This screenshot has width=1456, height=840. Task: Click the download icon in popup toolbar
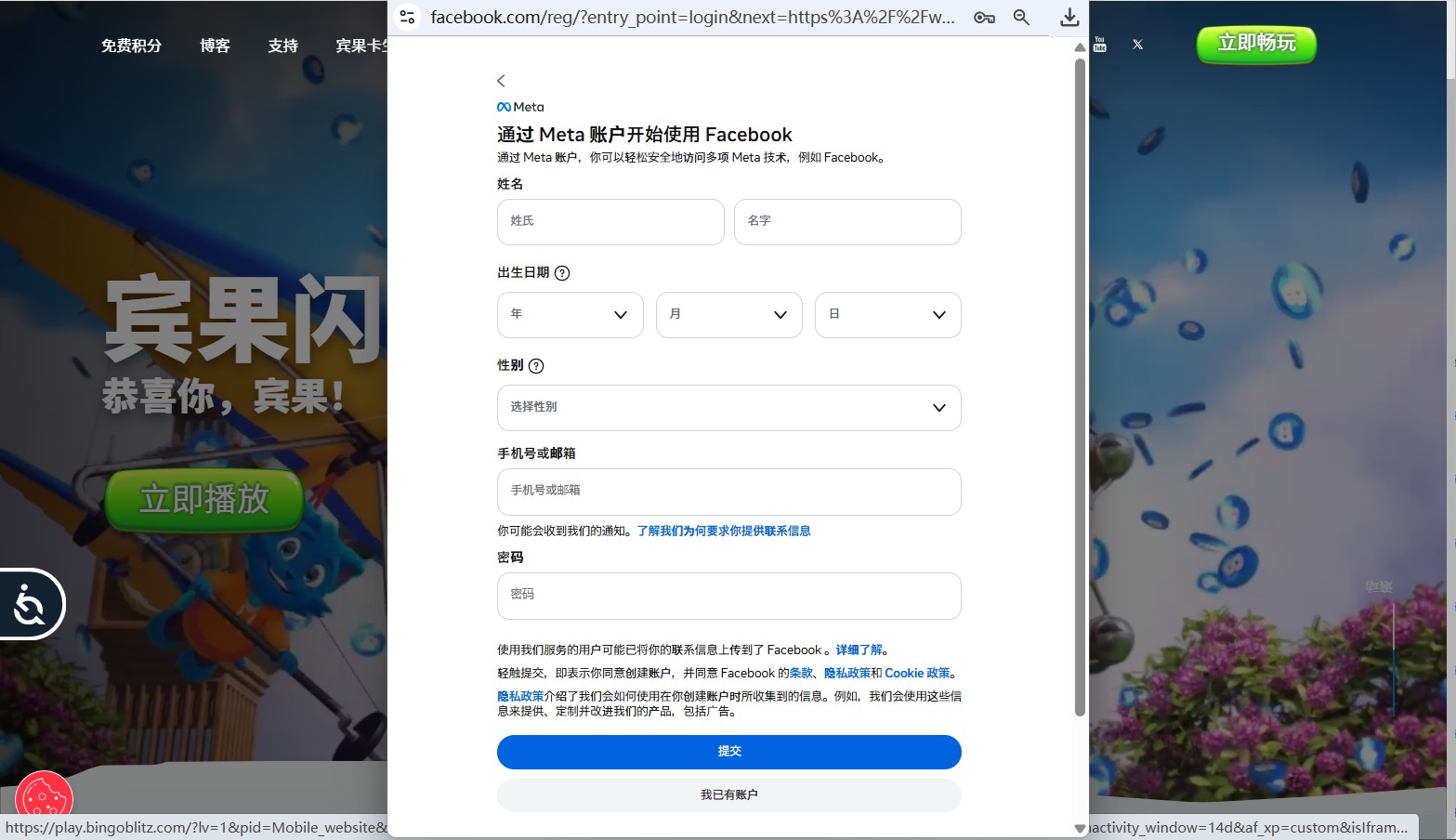pos(1069,17)
